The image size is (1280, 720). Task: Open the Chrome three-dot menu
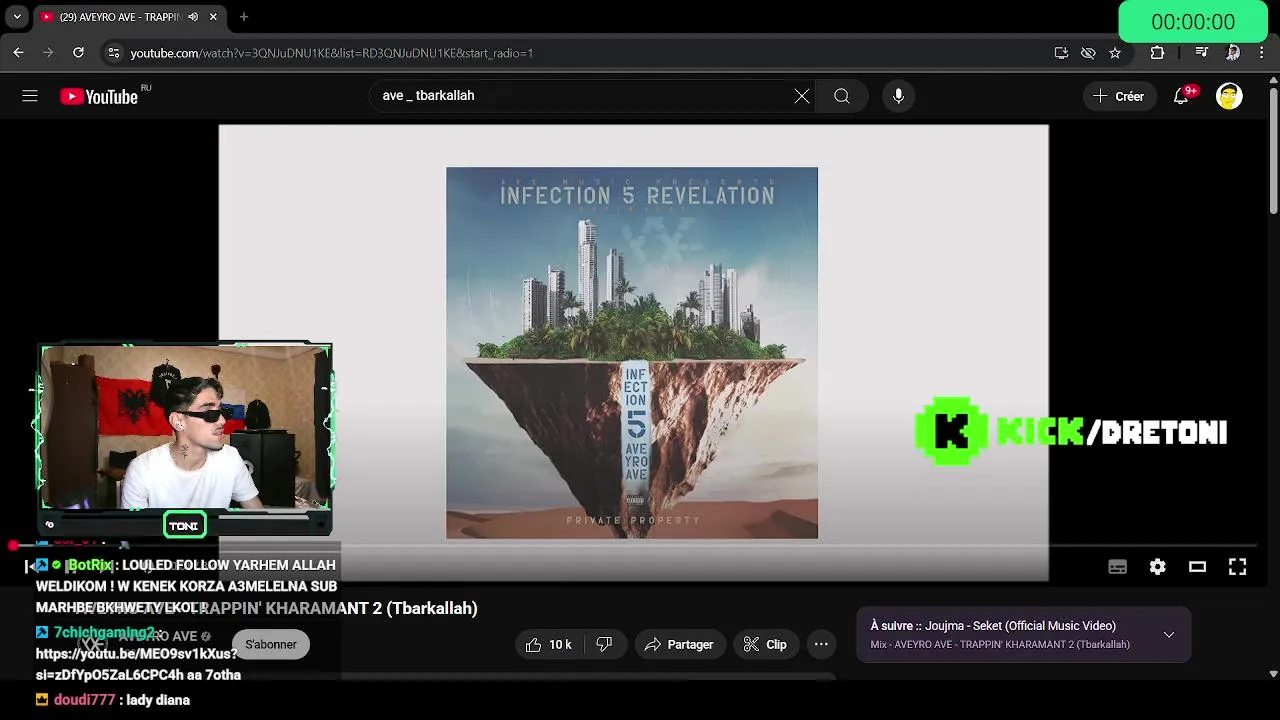[1262, 53]
